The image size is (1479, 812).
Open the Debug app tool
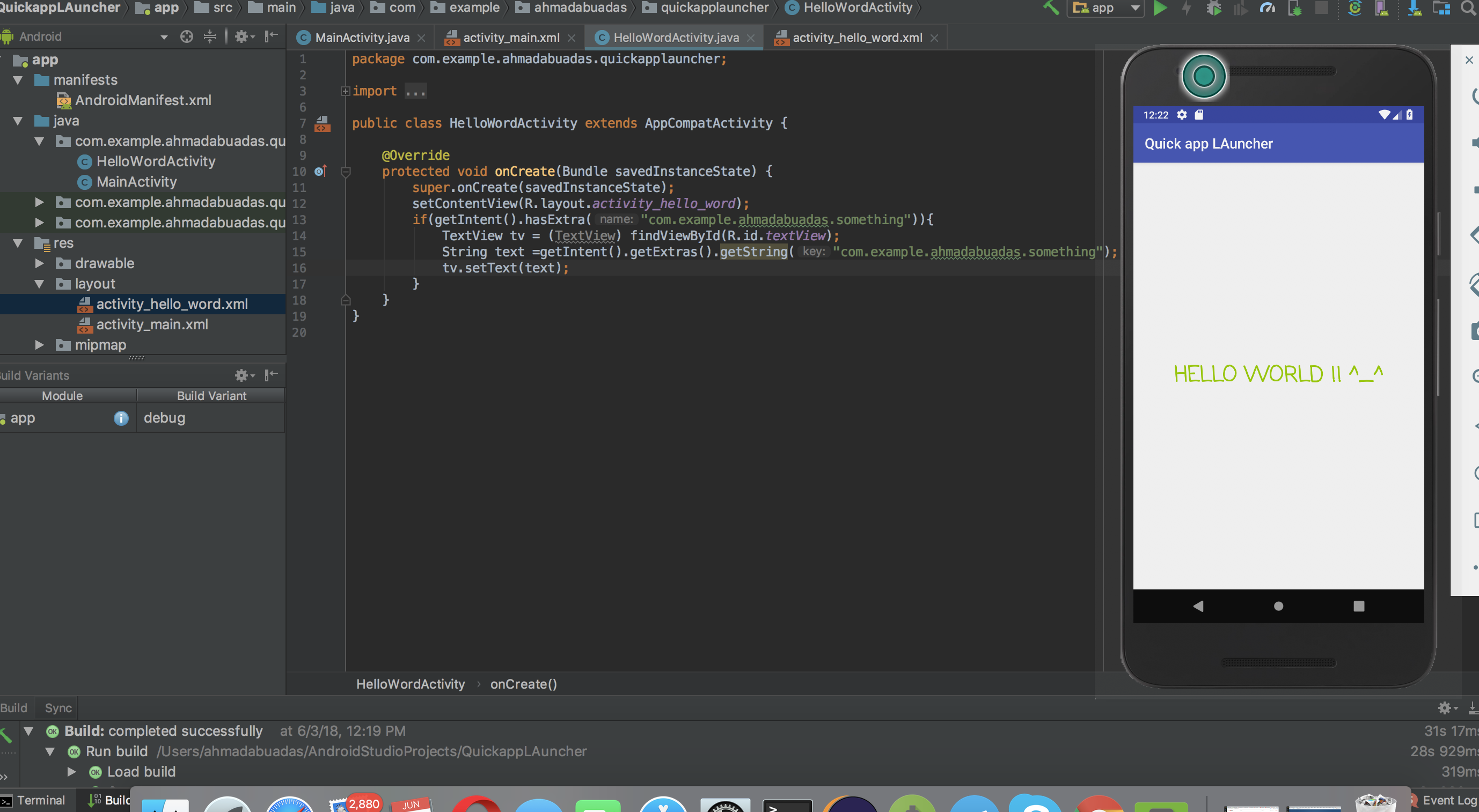tap(1213, 8)
